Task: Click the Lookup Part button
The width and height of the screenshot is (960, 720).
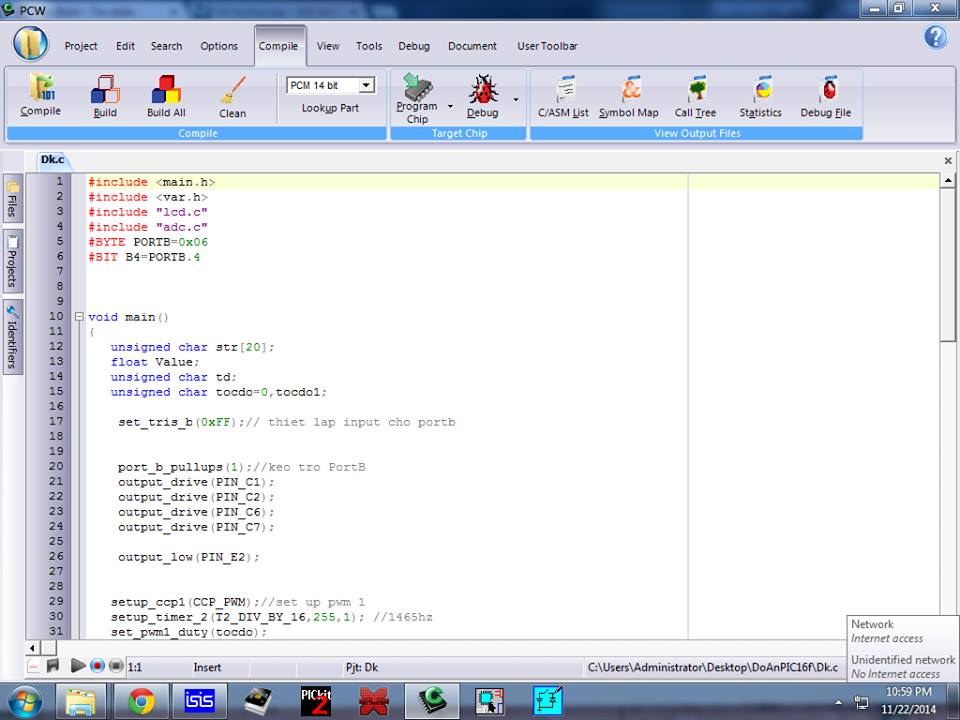Action: [330, 108]
